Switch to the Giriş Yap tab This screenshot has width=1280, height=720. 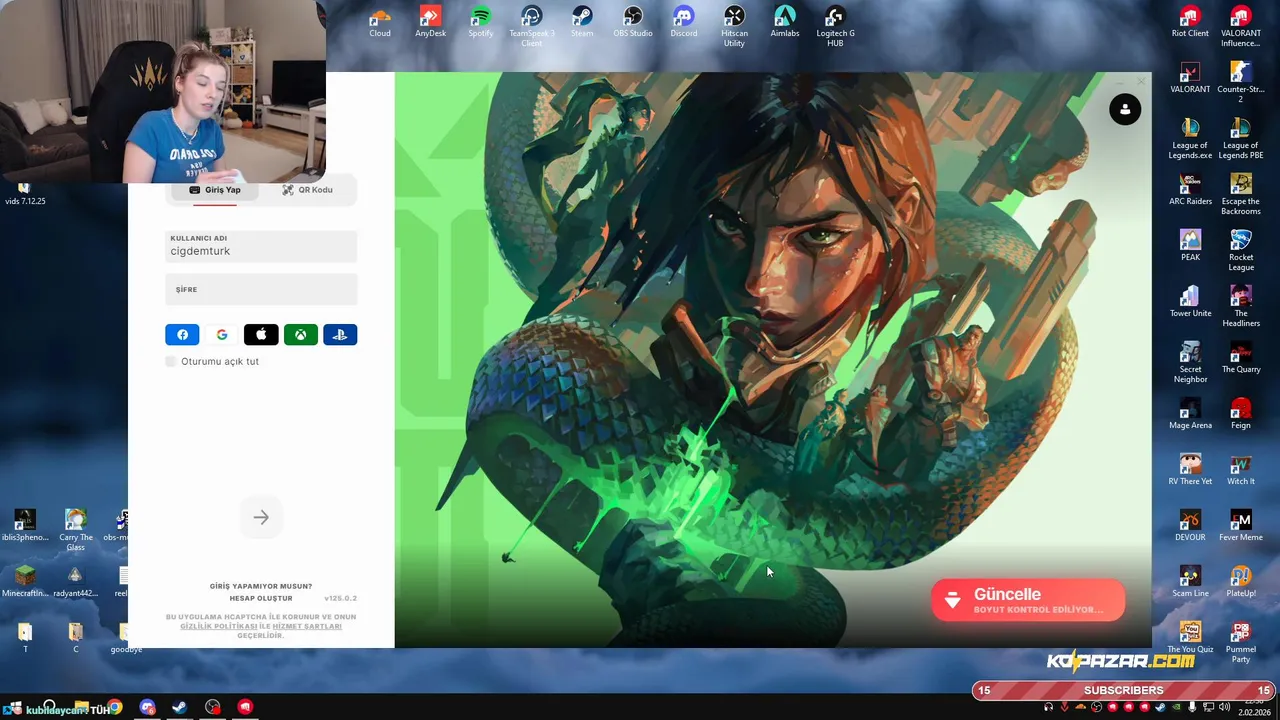tap(215, 190)
